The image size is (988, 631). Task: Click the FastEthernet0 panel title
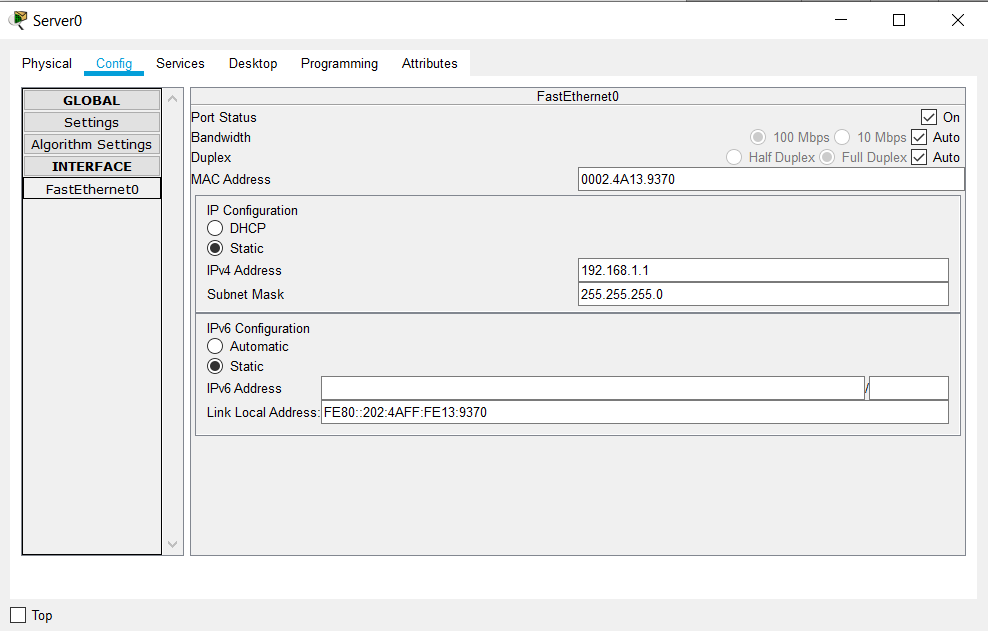click(x=578, y=96)
